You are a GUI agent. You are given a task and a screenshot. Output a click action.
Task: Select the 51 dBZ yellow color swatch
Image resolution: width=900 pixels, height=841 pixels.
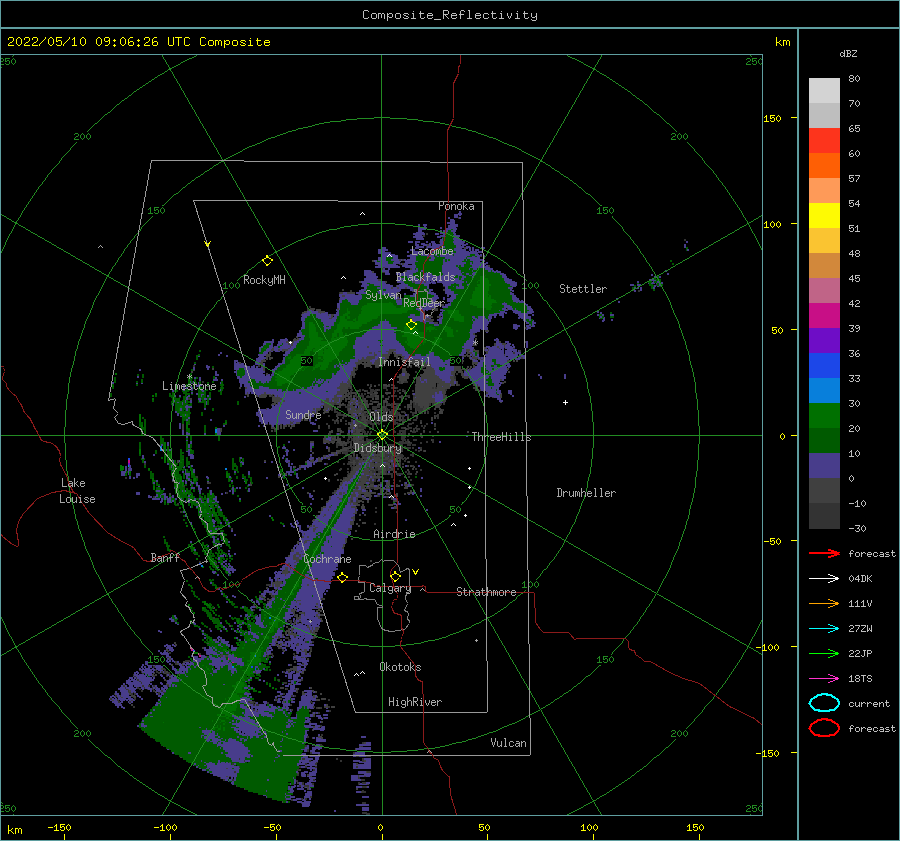click(x=824, y=215)
